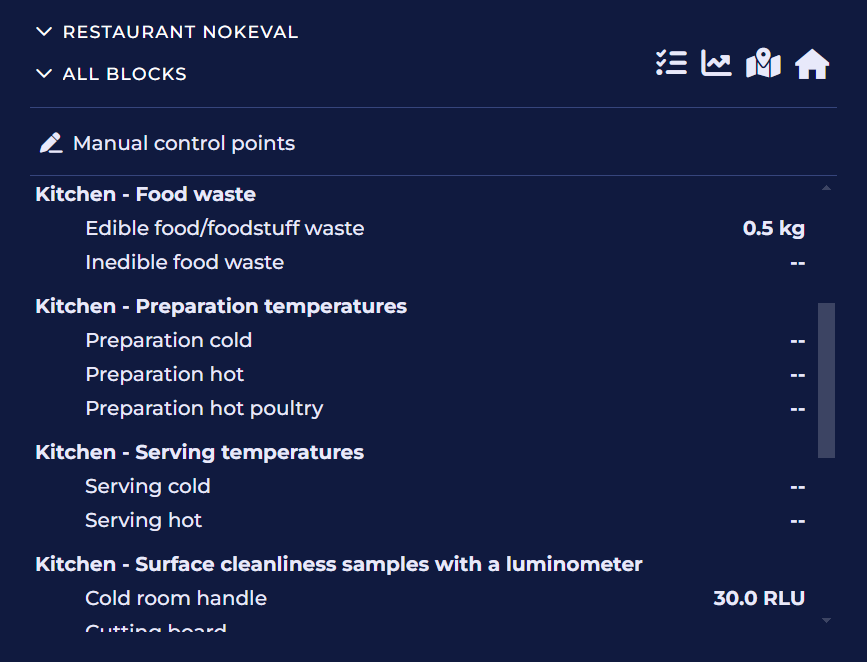Click scrollbar up arrow
Viewport: 867px width, 662px height.
826,188
